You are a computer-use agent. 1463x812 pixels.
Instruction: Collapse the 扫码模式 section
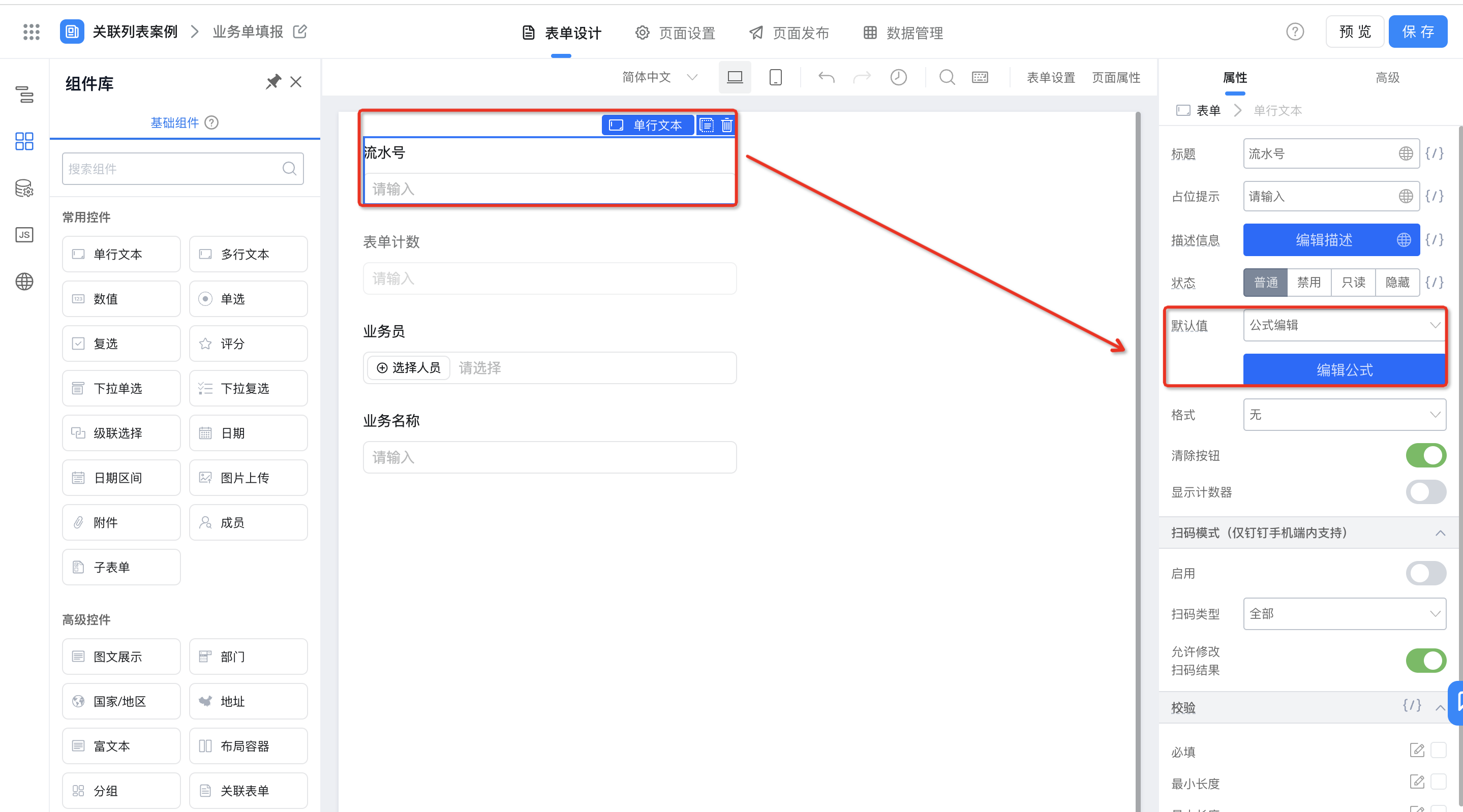point(1440,533)
